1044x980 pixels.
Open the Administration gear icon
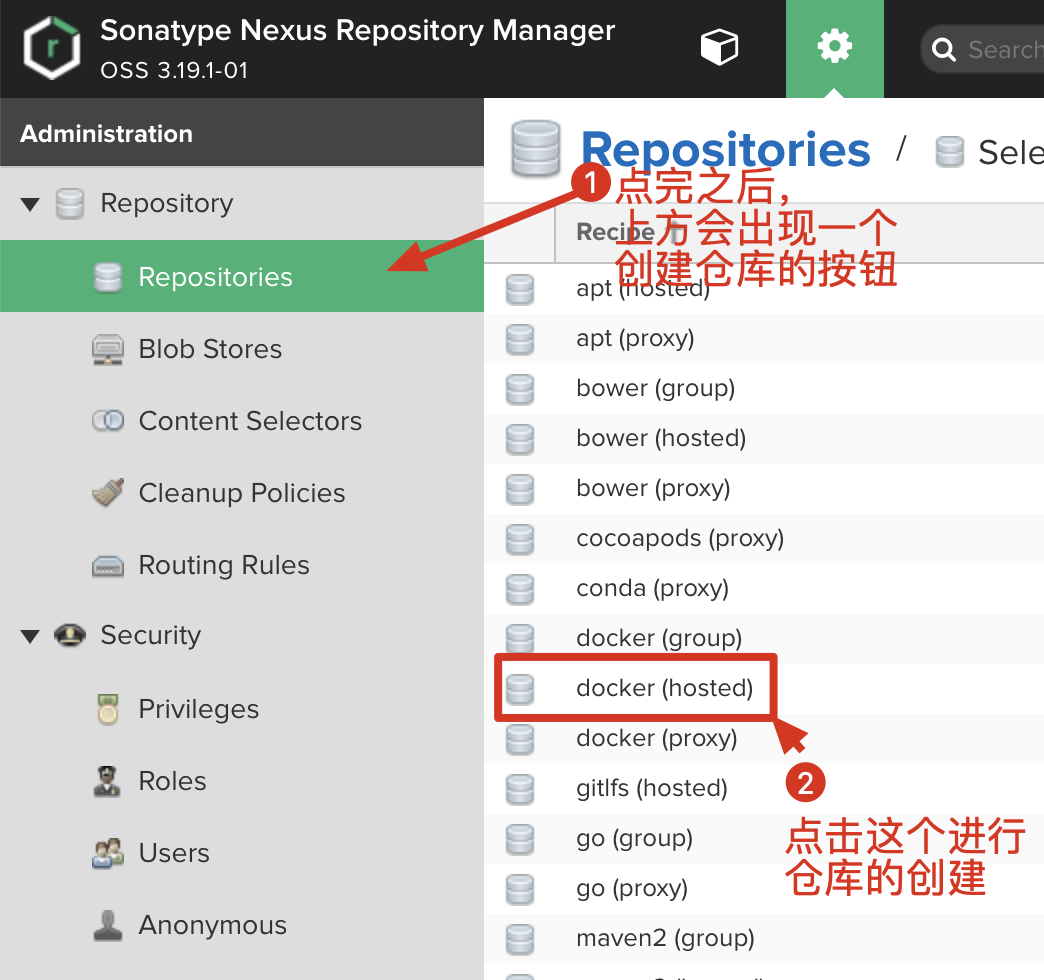(x=834, y=47)
